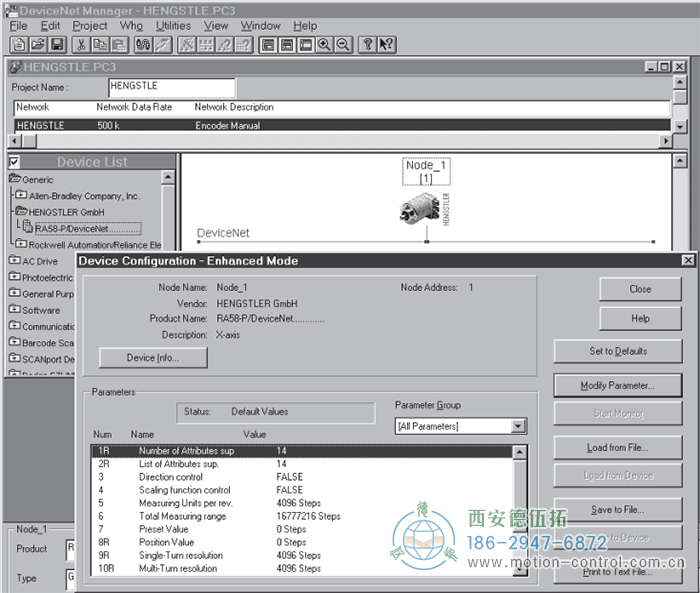Click the Save project toolbar icon
Viewport: 700px width, 593px height.
57,44
